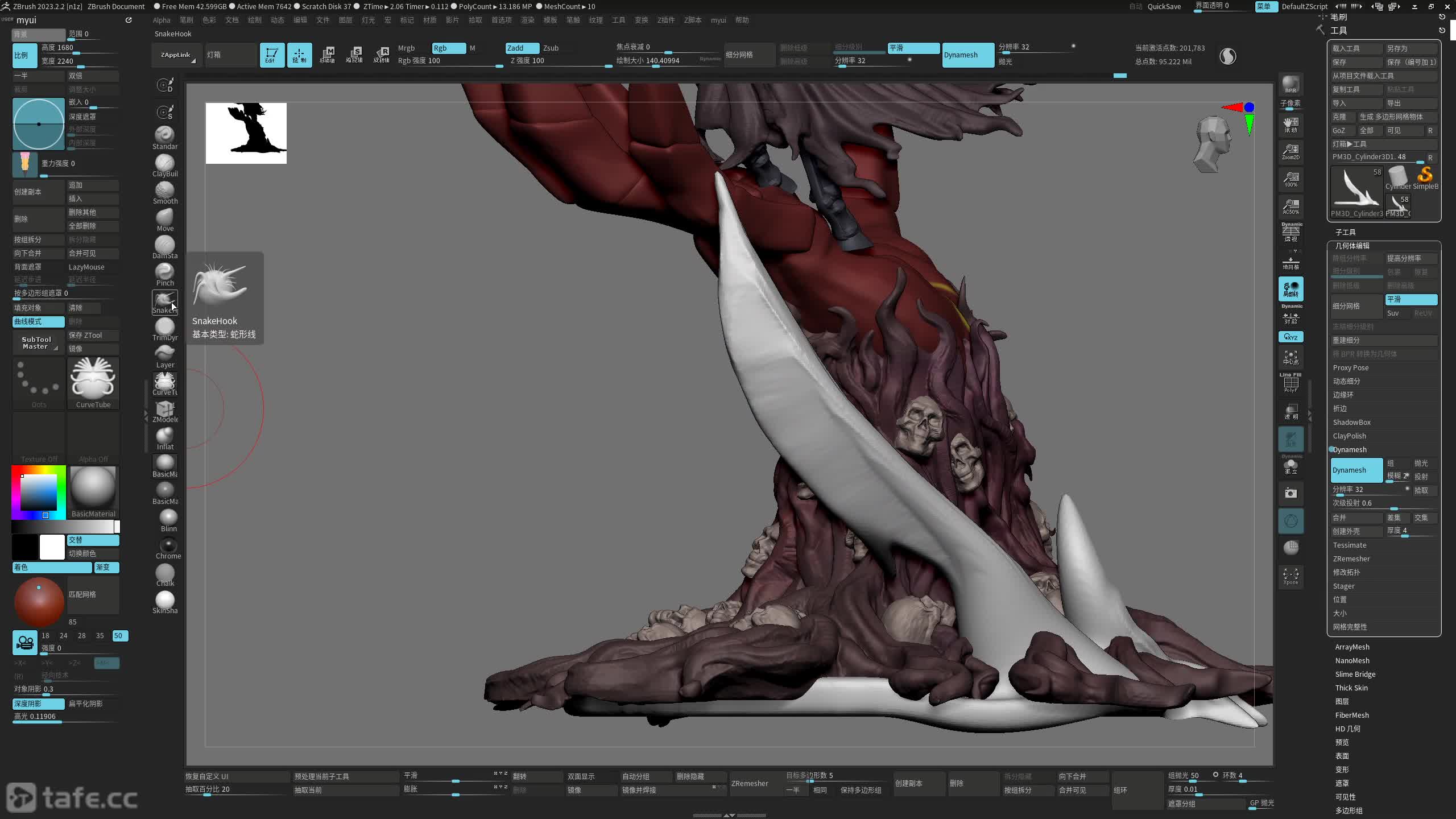
Task: Open the Alpha menu
Action: pos(162,20)
